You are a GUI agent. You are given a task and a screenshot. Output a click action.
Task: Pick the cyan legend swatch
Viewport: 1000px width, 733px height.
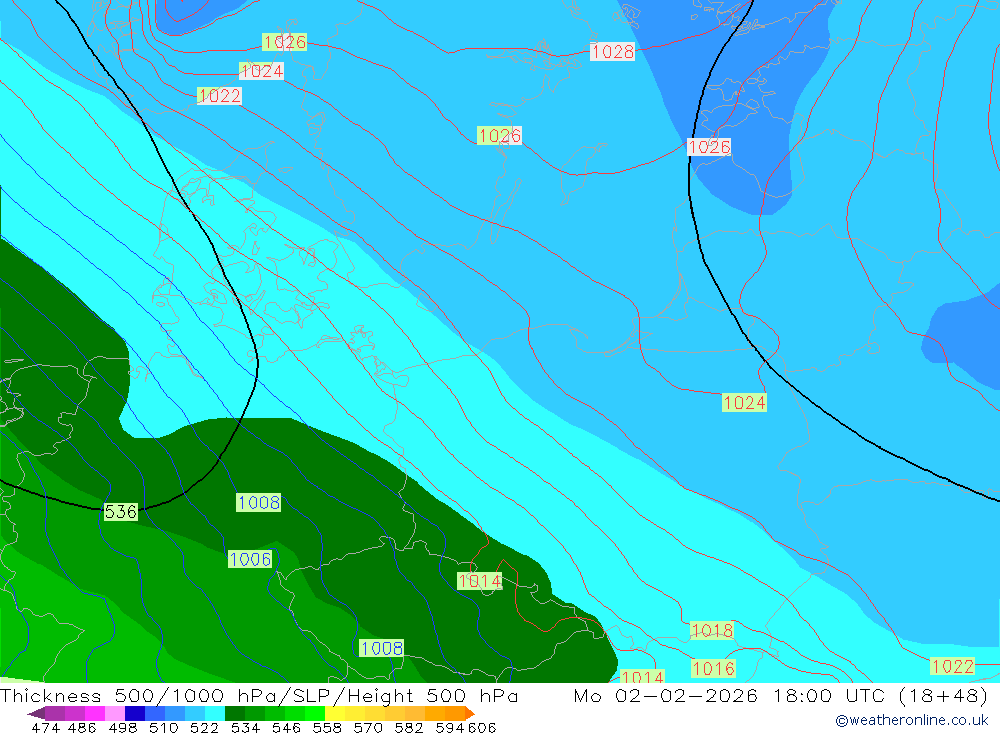click(x=215, y=713)
